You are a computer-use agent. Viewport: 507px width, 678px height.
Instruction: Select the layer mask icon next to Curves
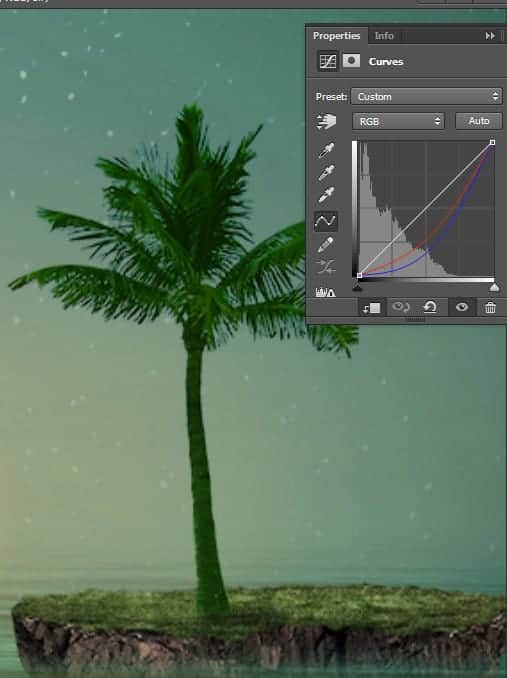pos(351,61)
